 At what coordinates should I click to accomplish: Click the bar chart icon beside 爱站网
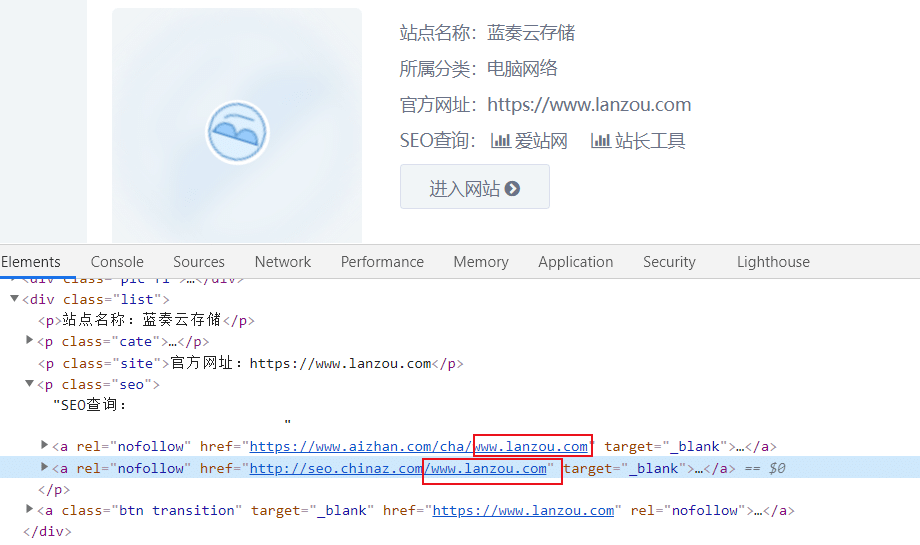(x=501, y=141)
